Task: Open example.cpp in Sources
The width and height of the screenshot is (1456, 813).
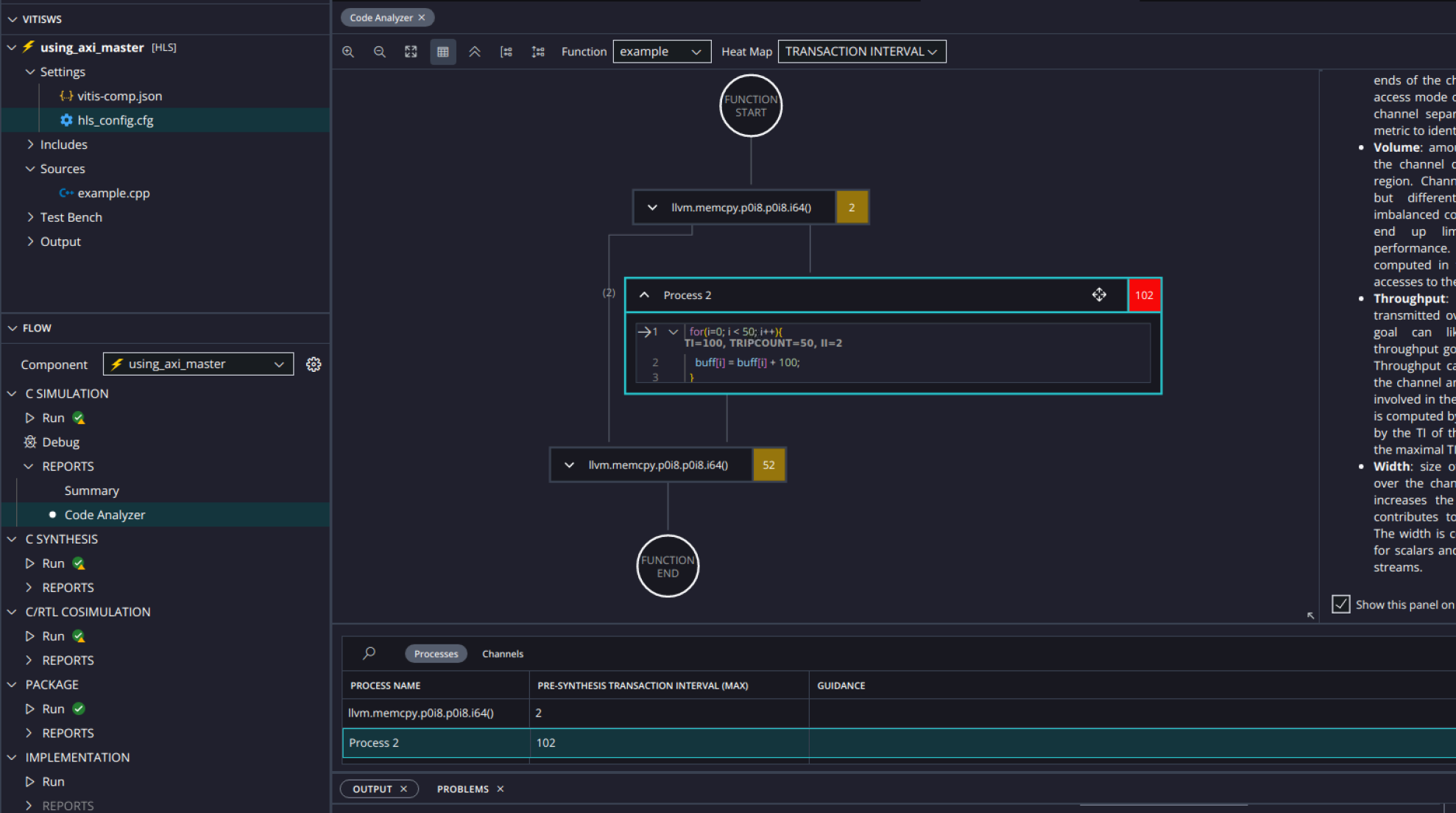Action: click(113, 193)
